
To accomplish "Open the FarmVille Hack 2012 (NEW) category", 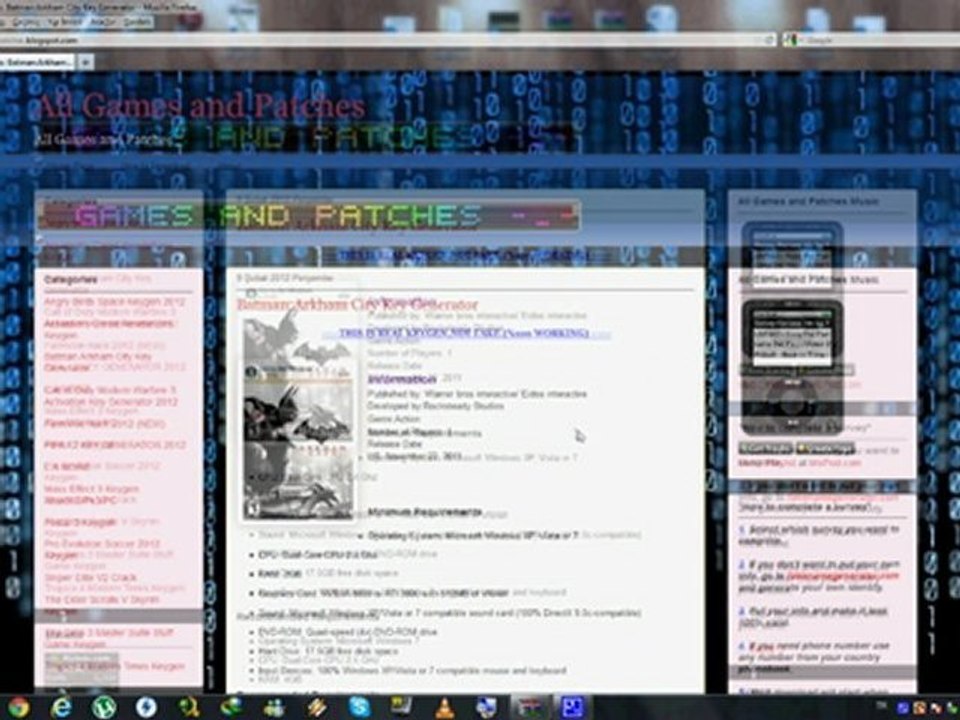I will tap(105, 423).
